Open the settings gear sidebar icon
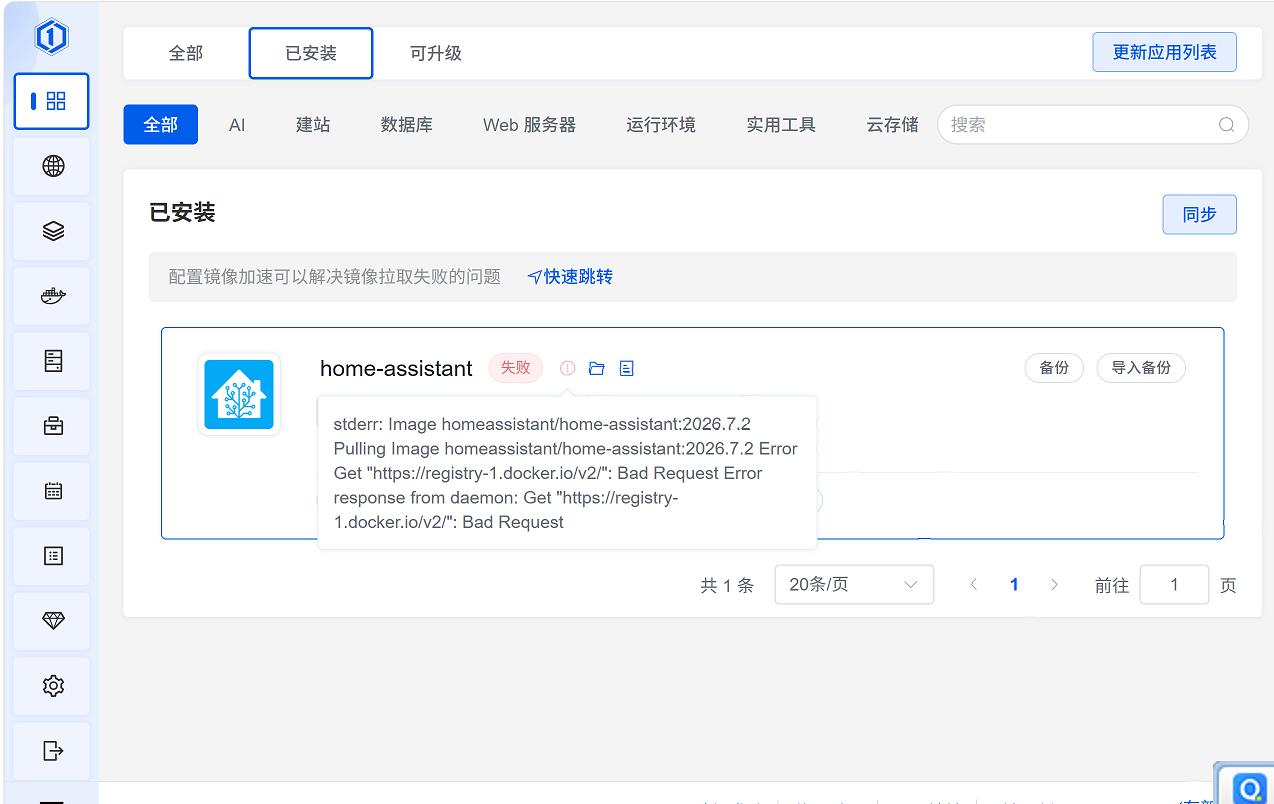The image size is (1274, 804). pyautogui.click(x=53, y=686)
